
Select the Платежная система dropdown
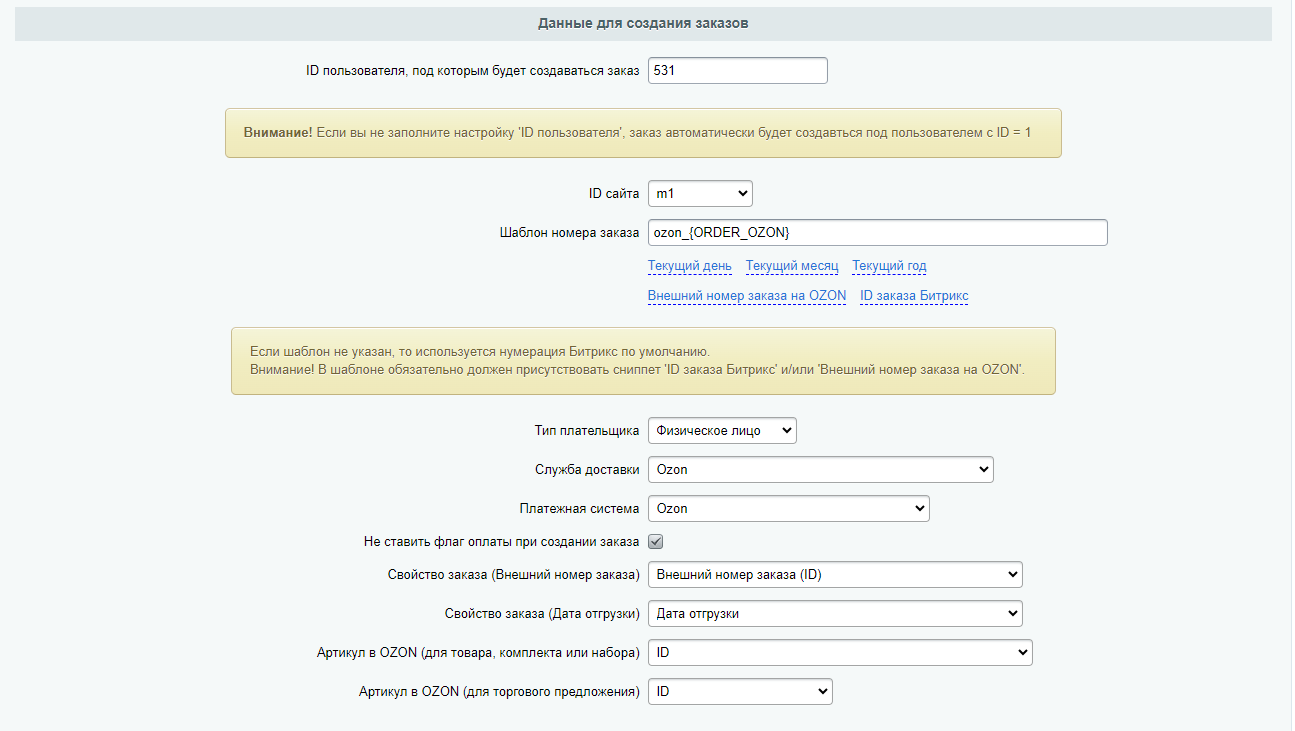click(x=788, y=508)
